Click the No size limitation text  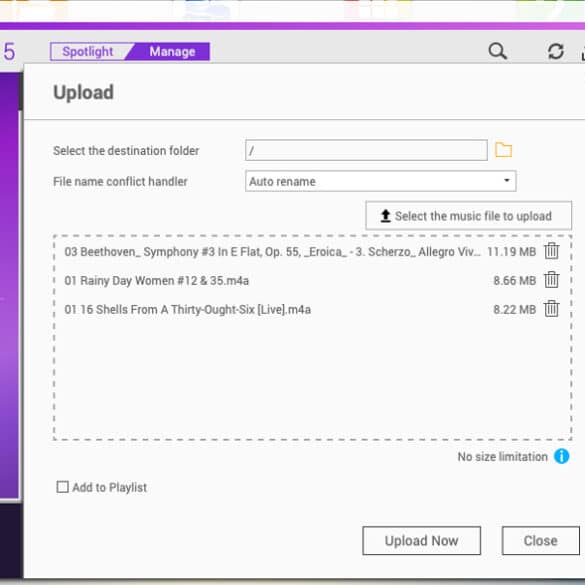503,457
